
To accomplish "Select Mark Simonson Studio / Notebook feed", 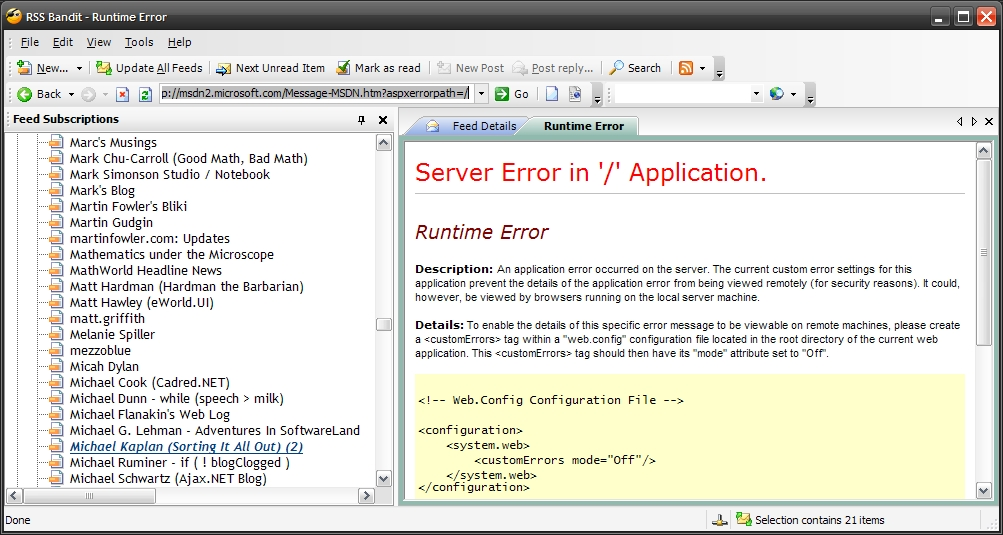I will tap(170, 175).
